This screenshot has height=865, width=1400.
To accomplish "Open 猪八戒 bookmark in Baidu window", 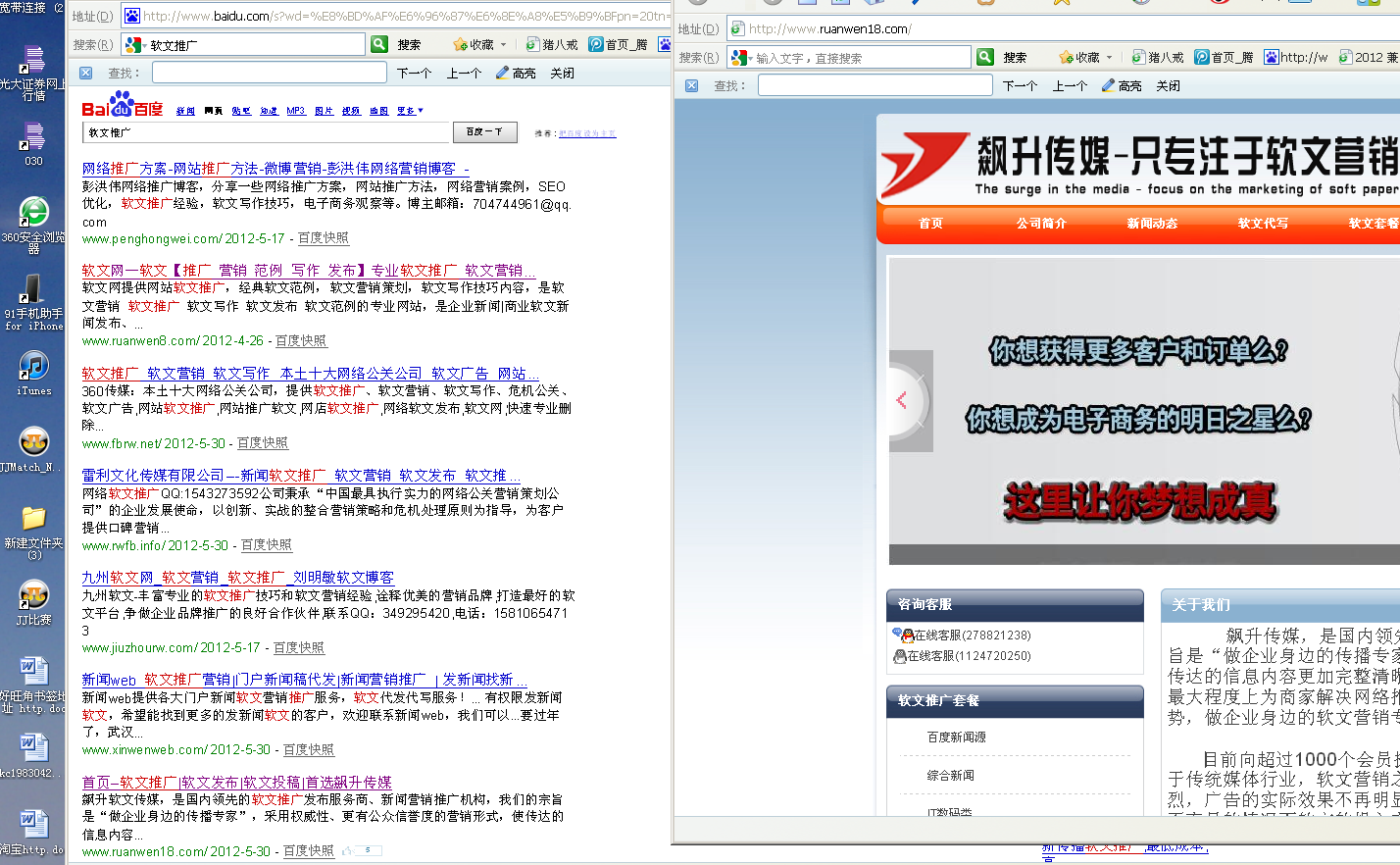I will (552, 44).
